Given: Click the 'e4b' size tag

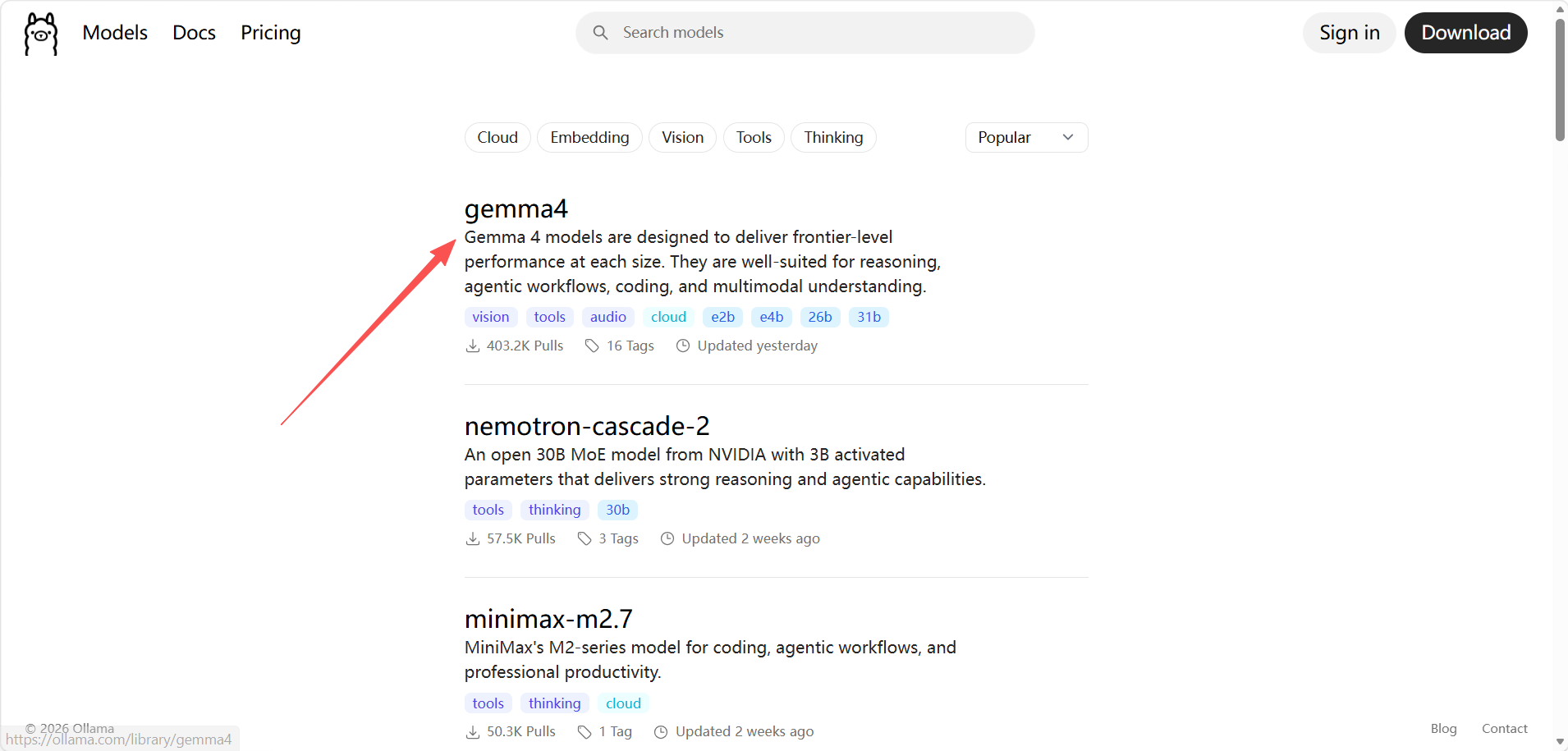Looking at the screenshot, I should click(772, 317).
